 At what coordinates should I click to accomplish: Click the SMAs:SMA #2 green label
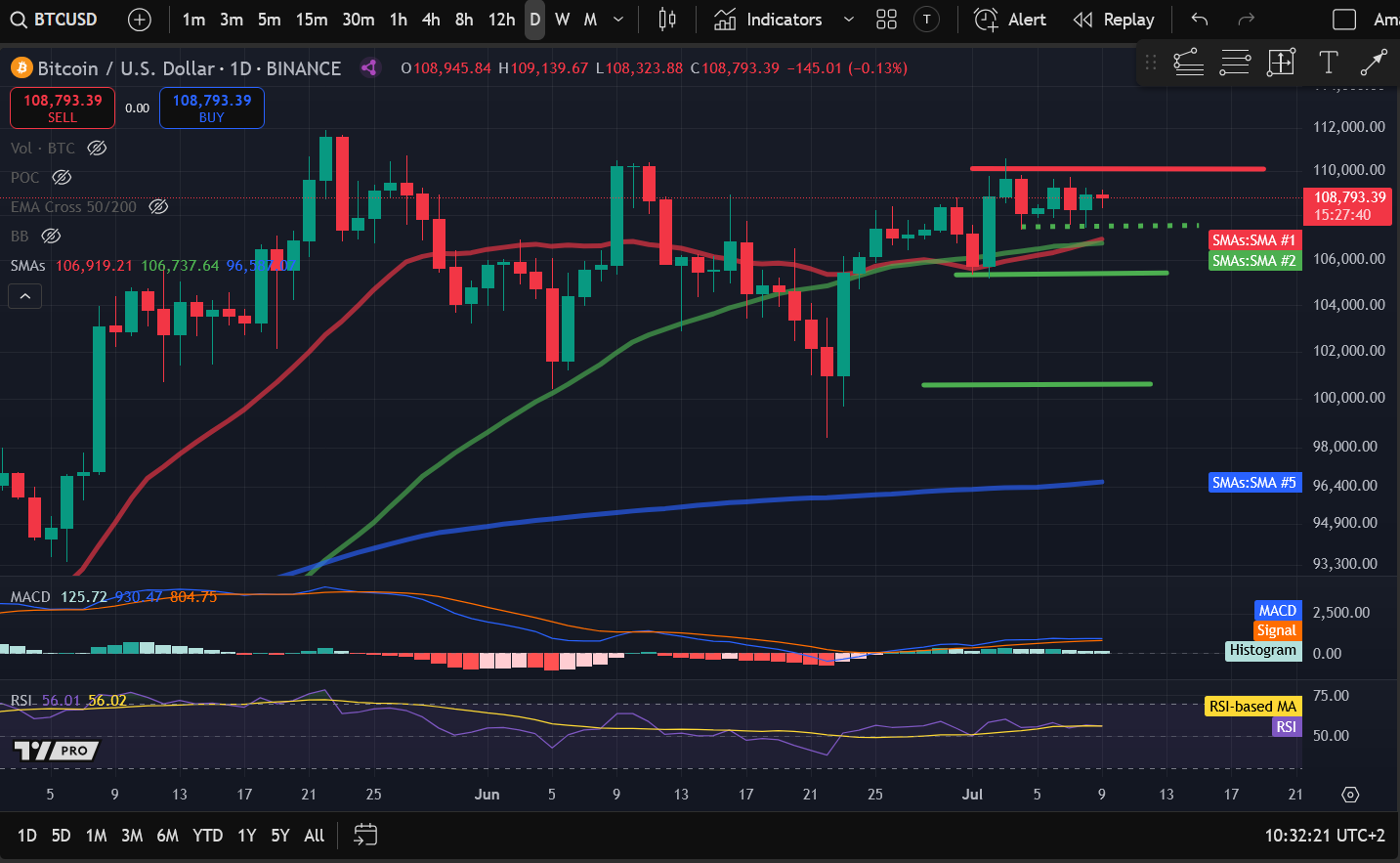tap(1254, 261)
